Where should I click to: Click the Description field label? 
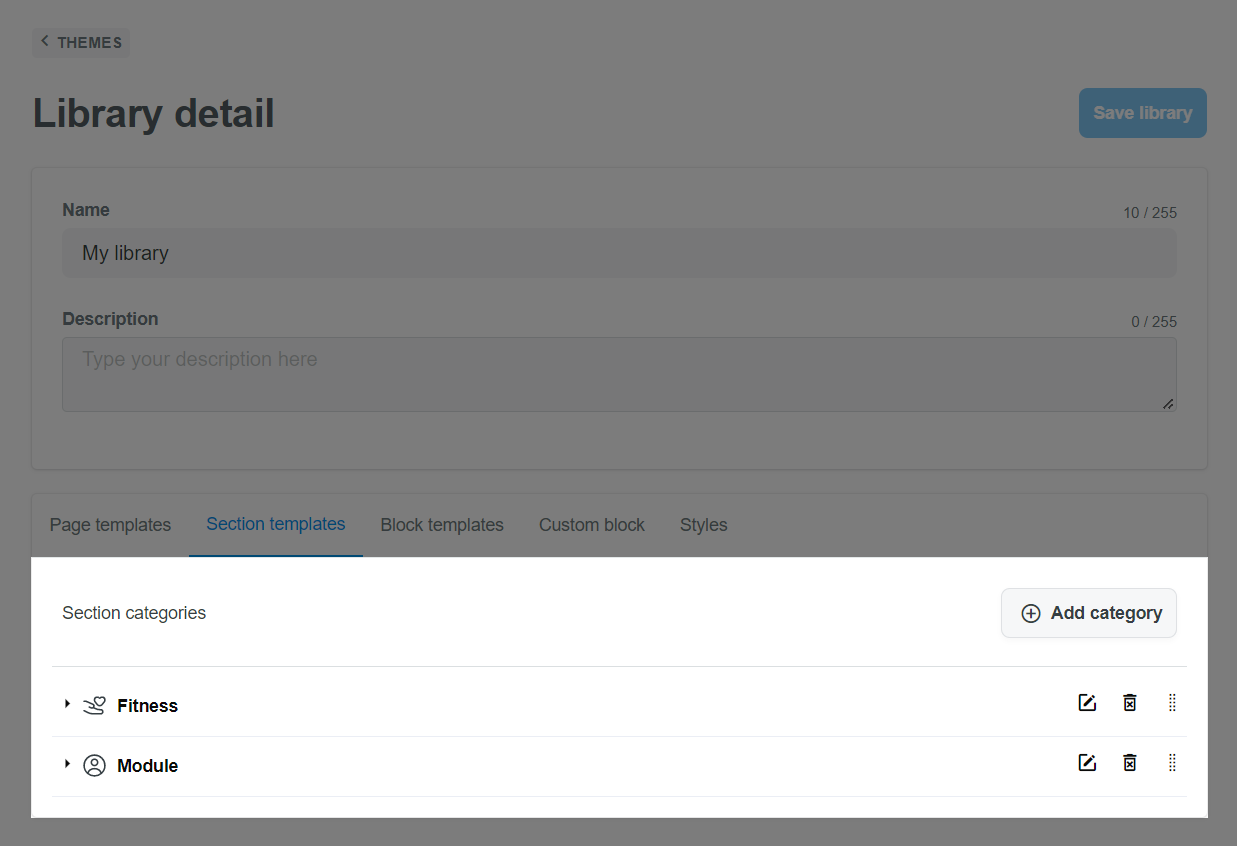(110, 319)
